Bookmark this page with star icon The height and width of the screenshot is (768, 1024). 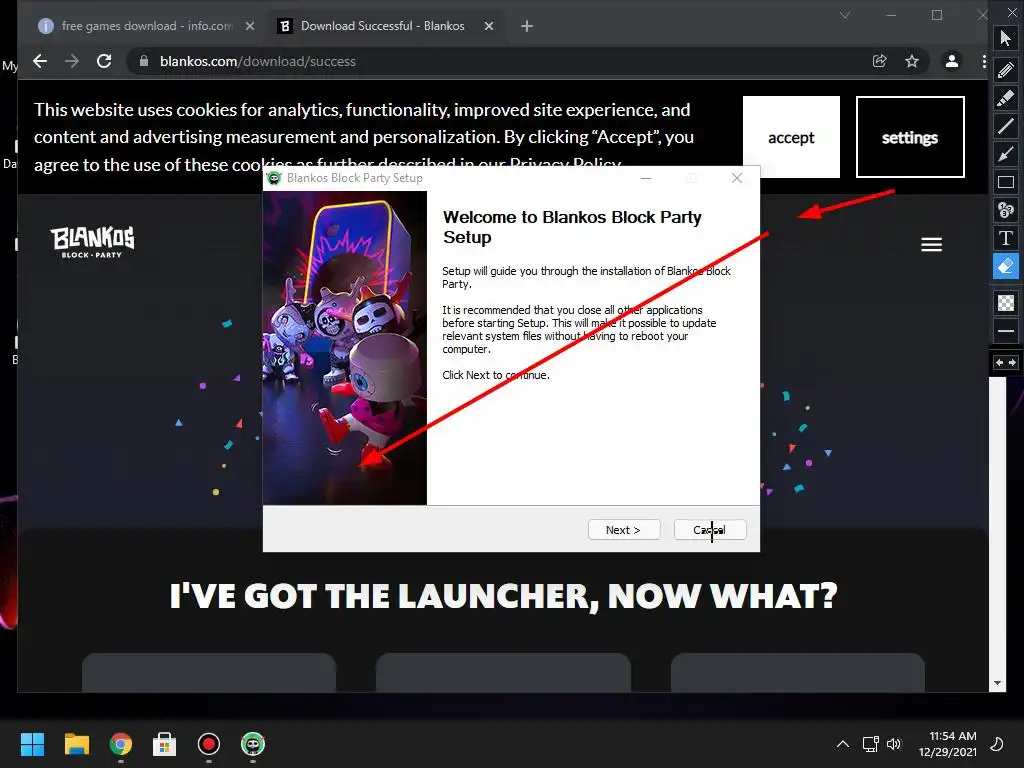[x=912, y=61]
